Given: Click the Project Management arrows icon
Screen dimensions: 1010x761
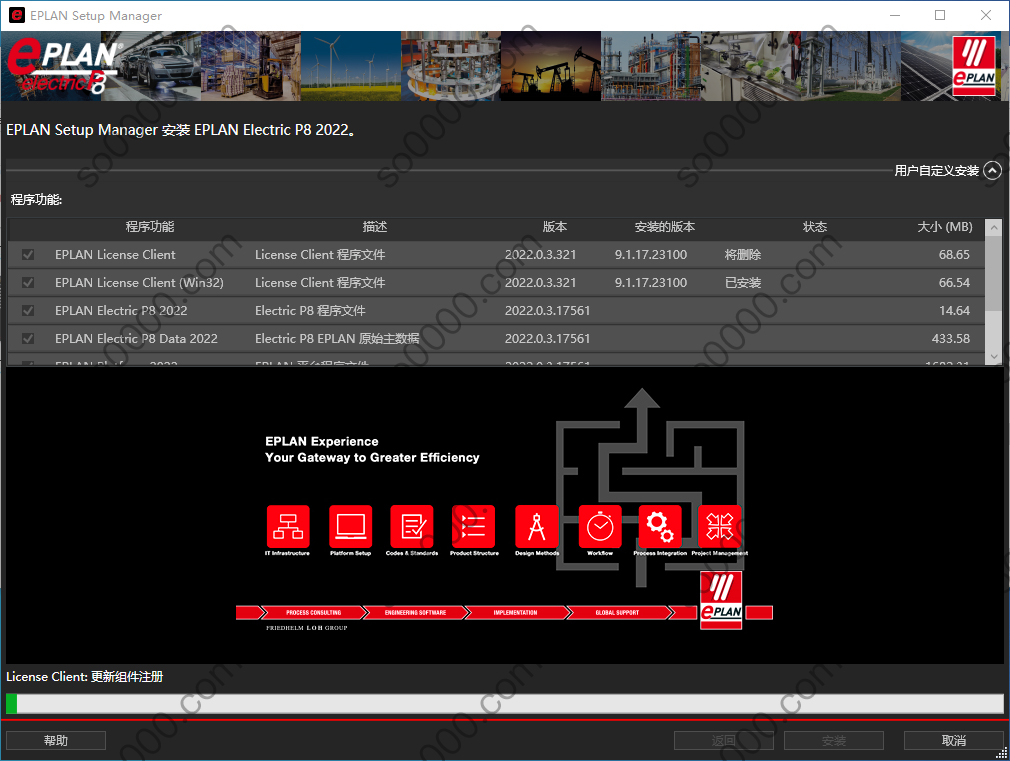Looking at the screenshot, I should pos(719,526).
